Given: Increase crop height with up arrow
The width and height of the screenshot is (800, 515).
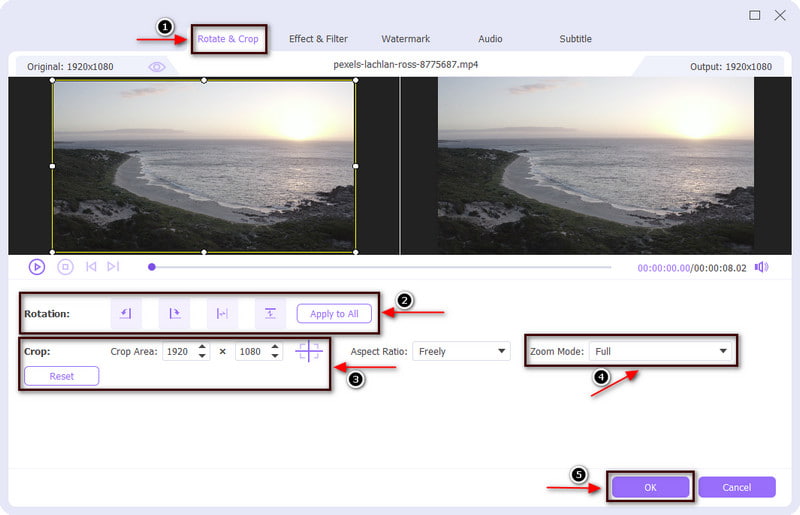Looking at the screenshot, I should point(275,347).
